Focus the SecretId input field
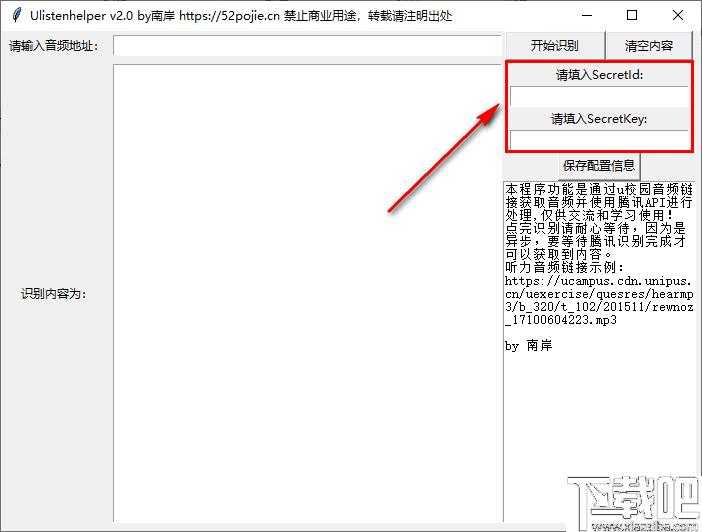Screen dimensions: 702x532 (x=599, y=96)
